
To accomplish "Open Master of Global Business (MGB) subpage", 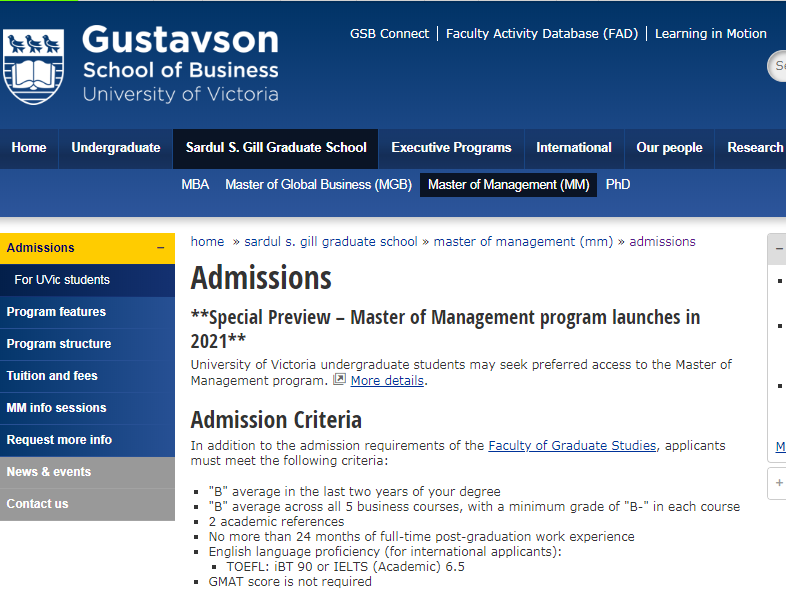I will (318, 185).
